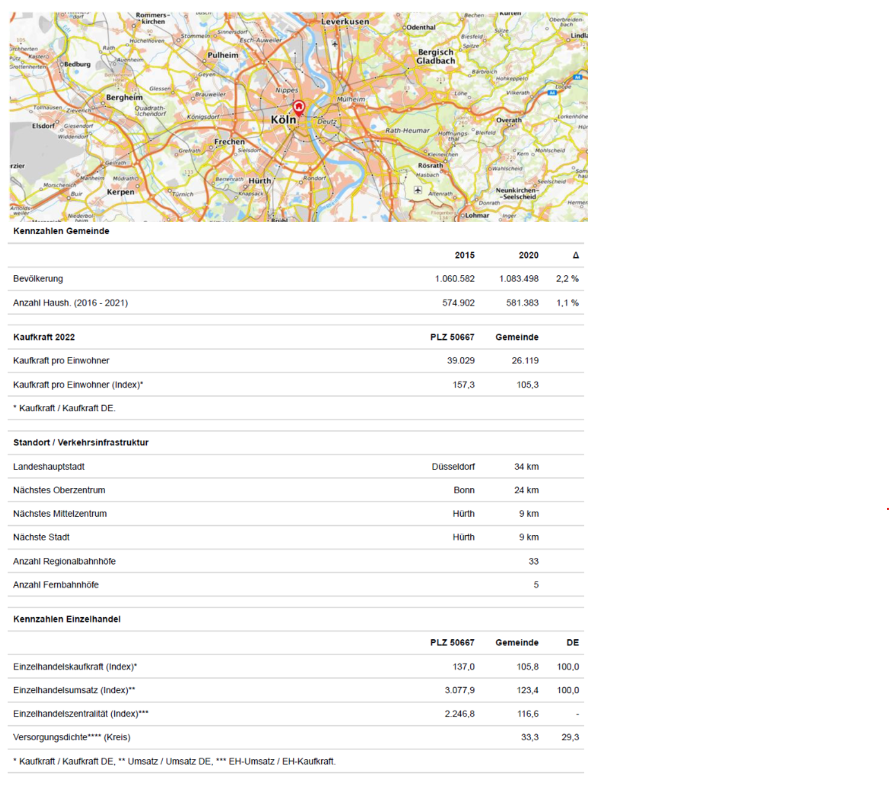Click Bonn in the Nächstes Oberzentrum row
This screenshot has width=890, height=795.
point(464,490)
